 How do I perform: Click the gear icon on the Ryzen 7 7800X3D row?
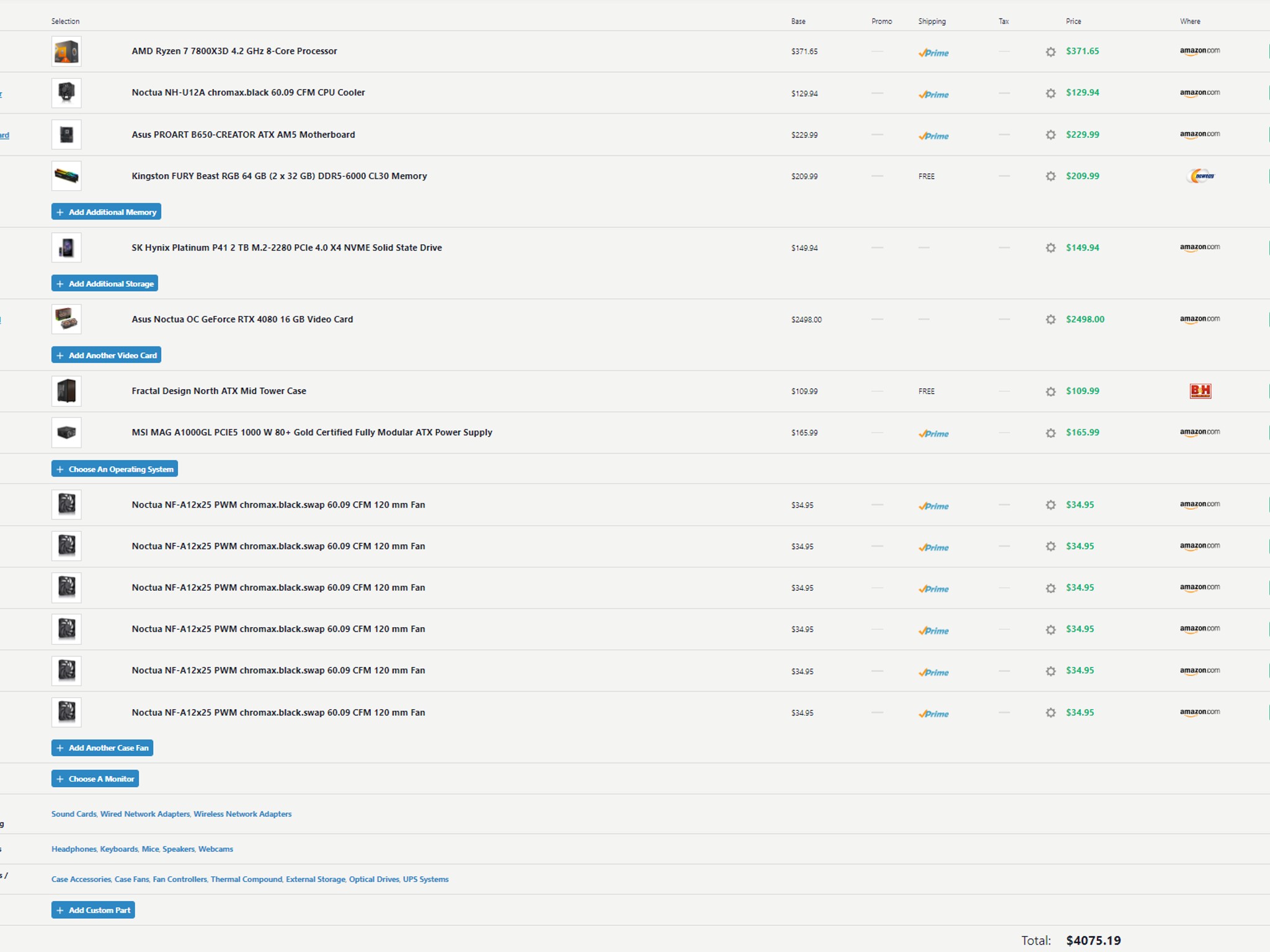pyautogui.click(x=1050, y=52)
